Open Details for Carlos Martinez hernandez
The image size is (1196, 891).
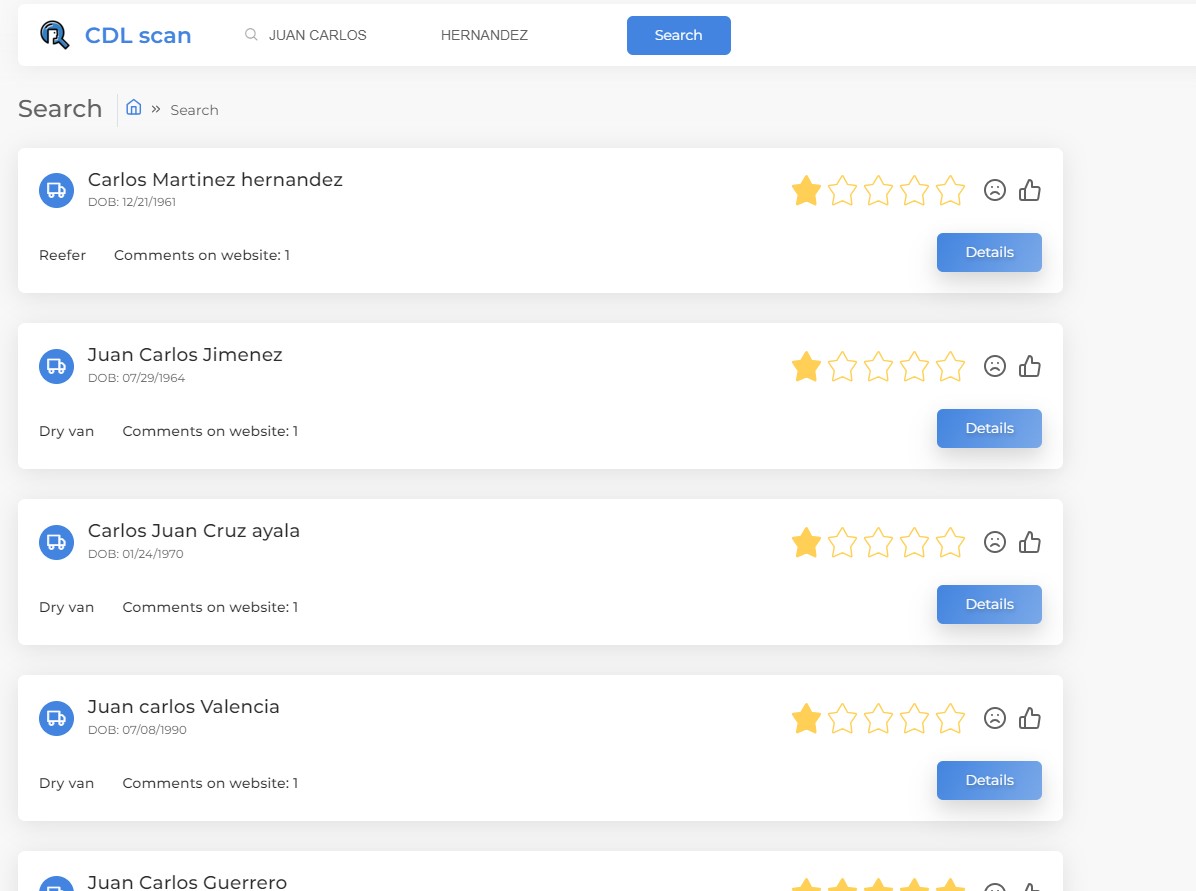click(989, 252)
